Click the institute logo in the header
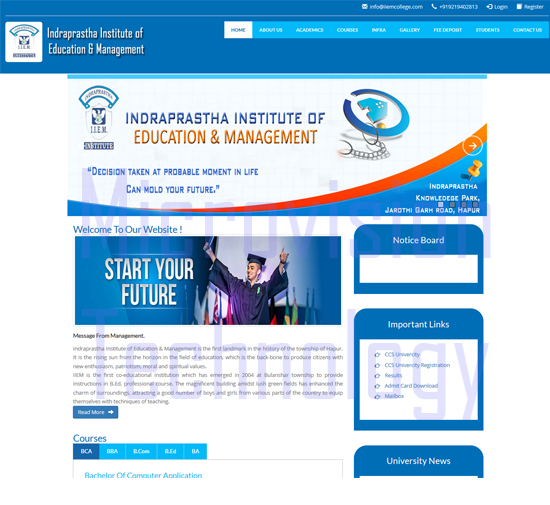 24,42
